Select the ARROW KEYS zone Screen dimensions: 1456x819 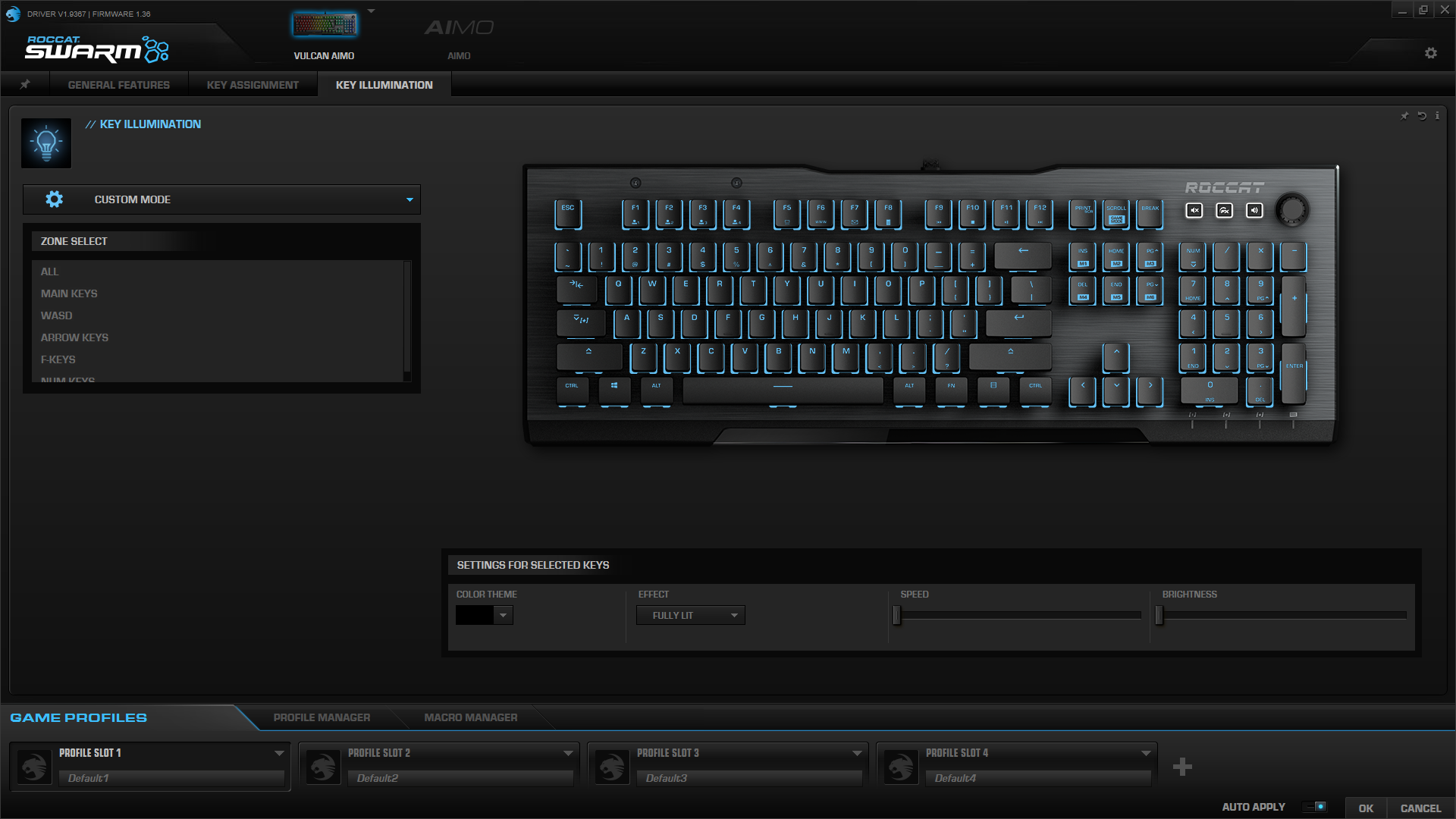click(x=74, y=337)
